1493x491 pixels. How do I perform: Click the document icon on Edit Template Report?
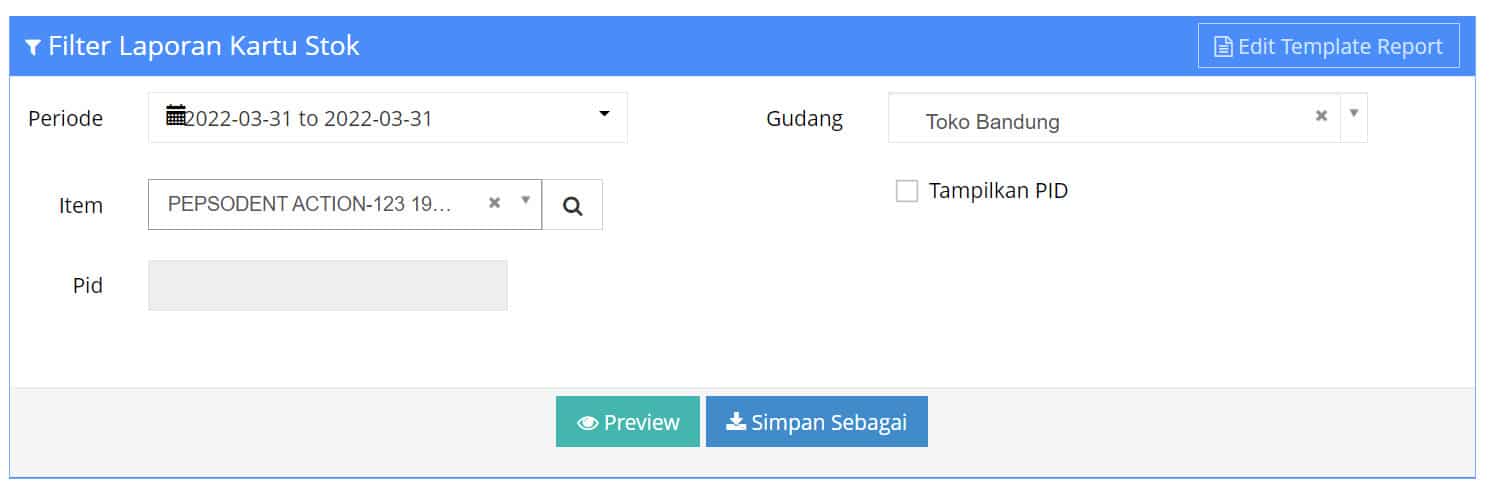pos(1223,47)
